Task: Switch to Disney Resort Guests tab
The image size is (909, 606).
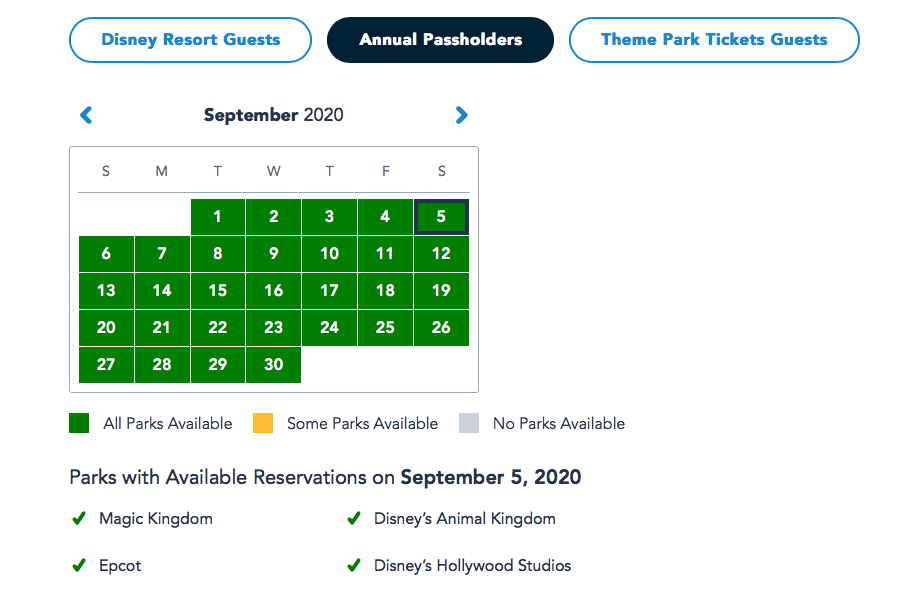Action: pyautogui.click(x=190, y=40)
